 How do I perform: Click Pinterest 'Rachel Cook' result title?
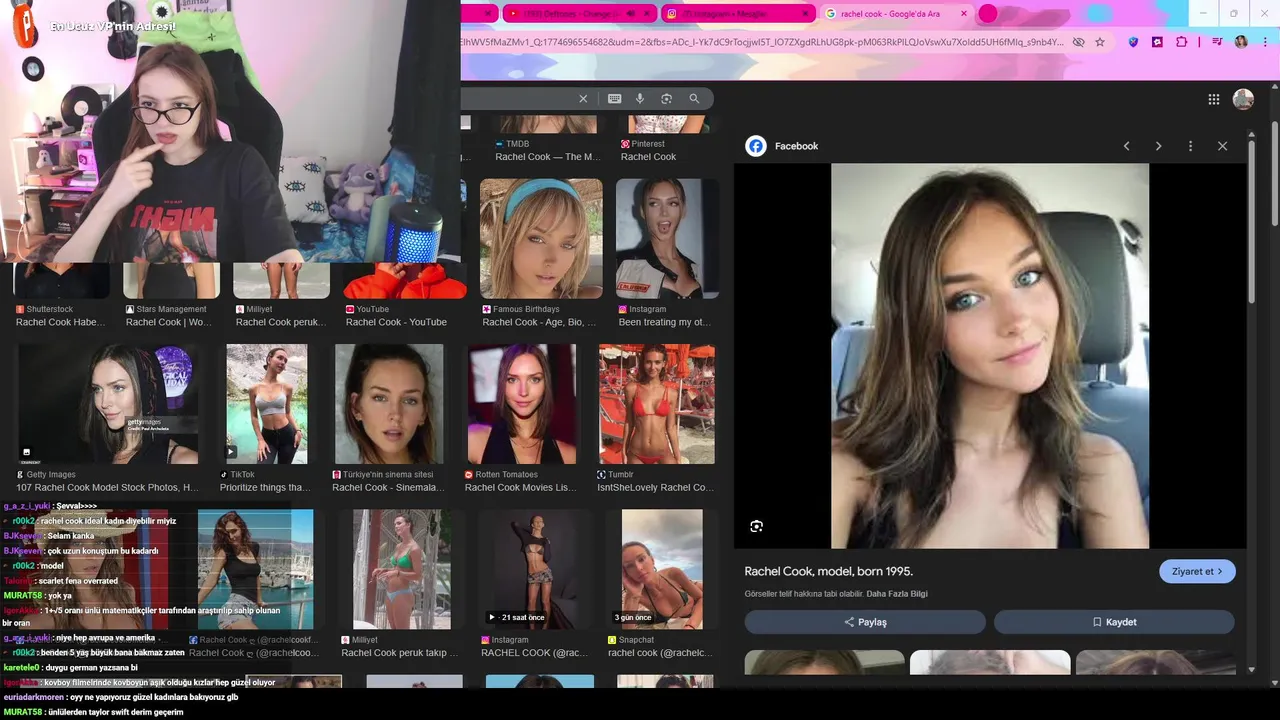648,157
